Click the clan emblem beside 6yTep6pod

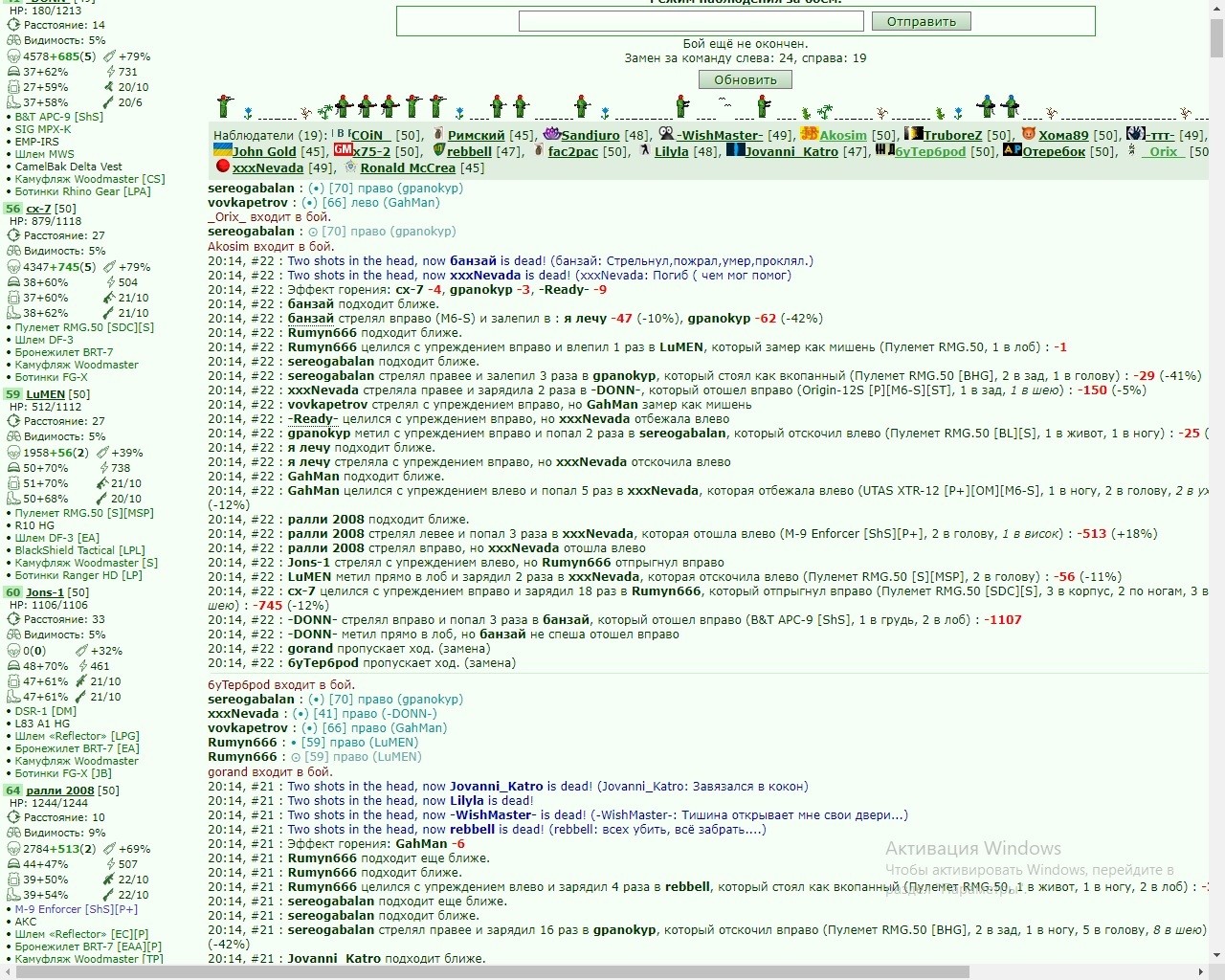(x=885, y=150)
